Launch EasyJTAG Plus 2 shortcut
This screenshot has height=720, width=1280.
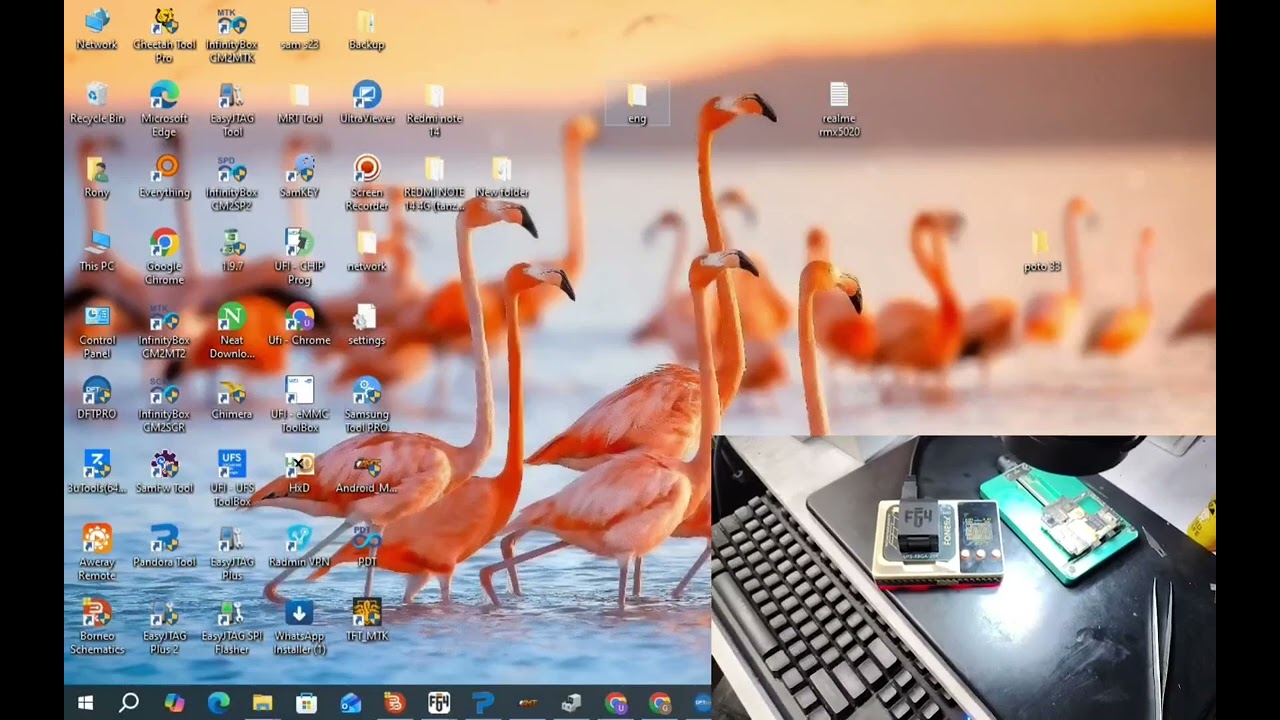[x=164, y=627]
